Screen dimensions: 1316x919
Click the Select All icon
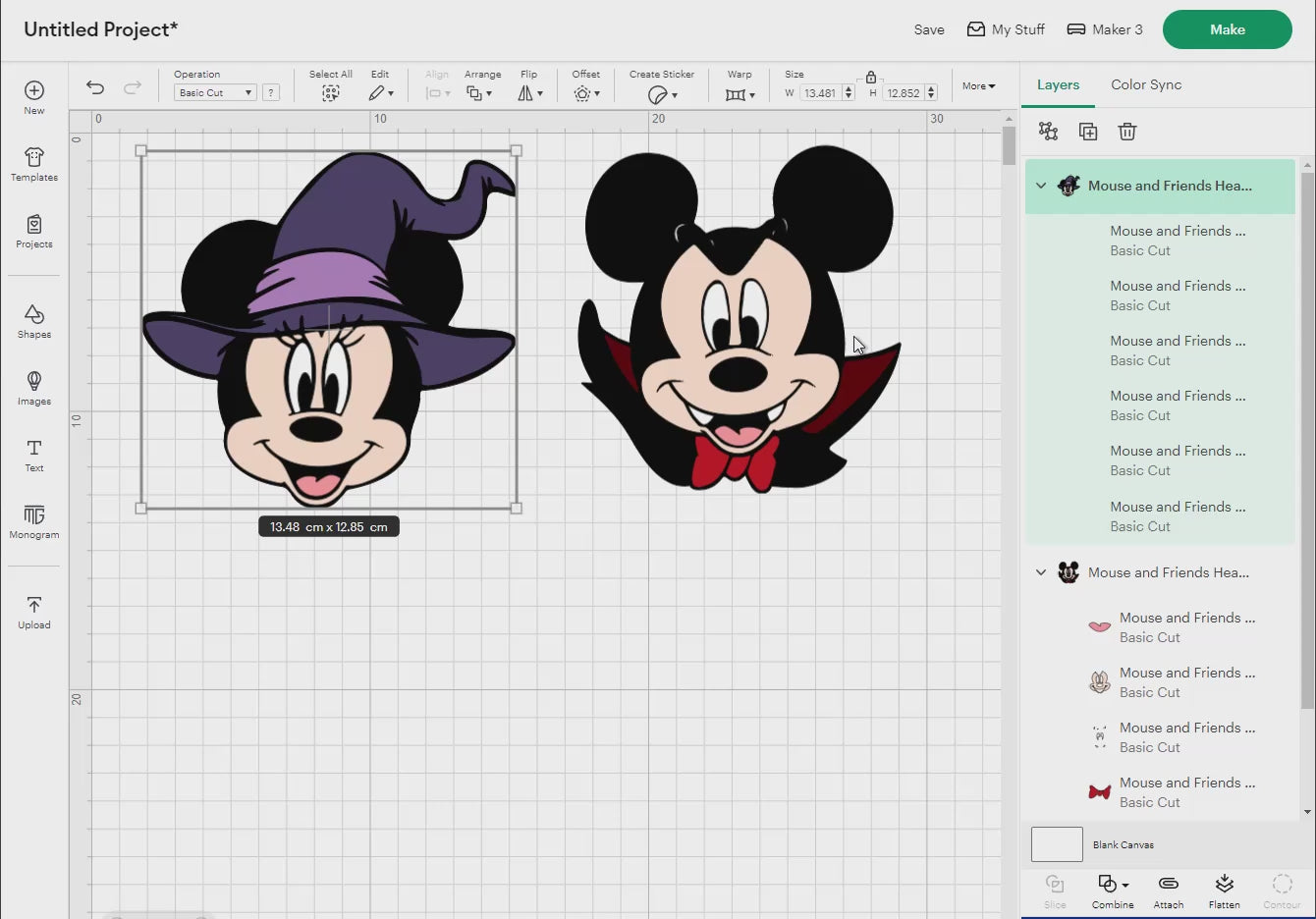[331, 92]
